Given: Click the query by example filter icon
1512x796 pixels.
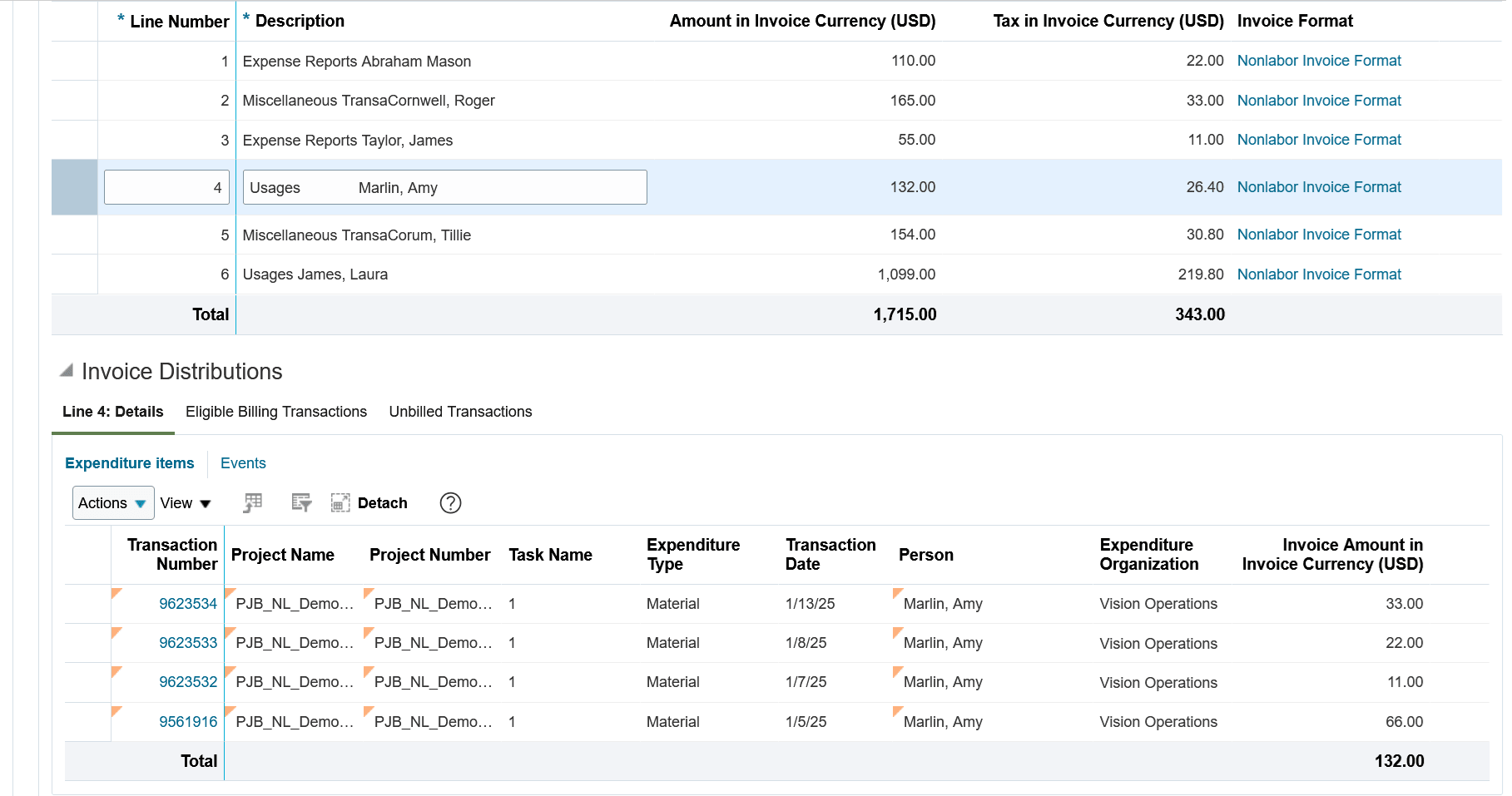Looking at the screenshot, I should tap(301, 502).
